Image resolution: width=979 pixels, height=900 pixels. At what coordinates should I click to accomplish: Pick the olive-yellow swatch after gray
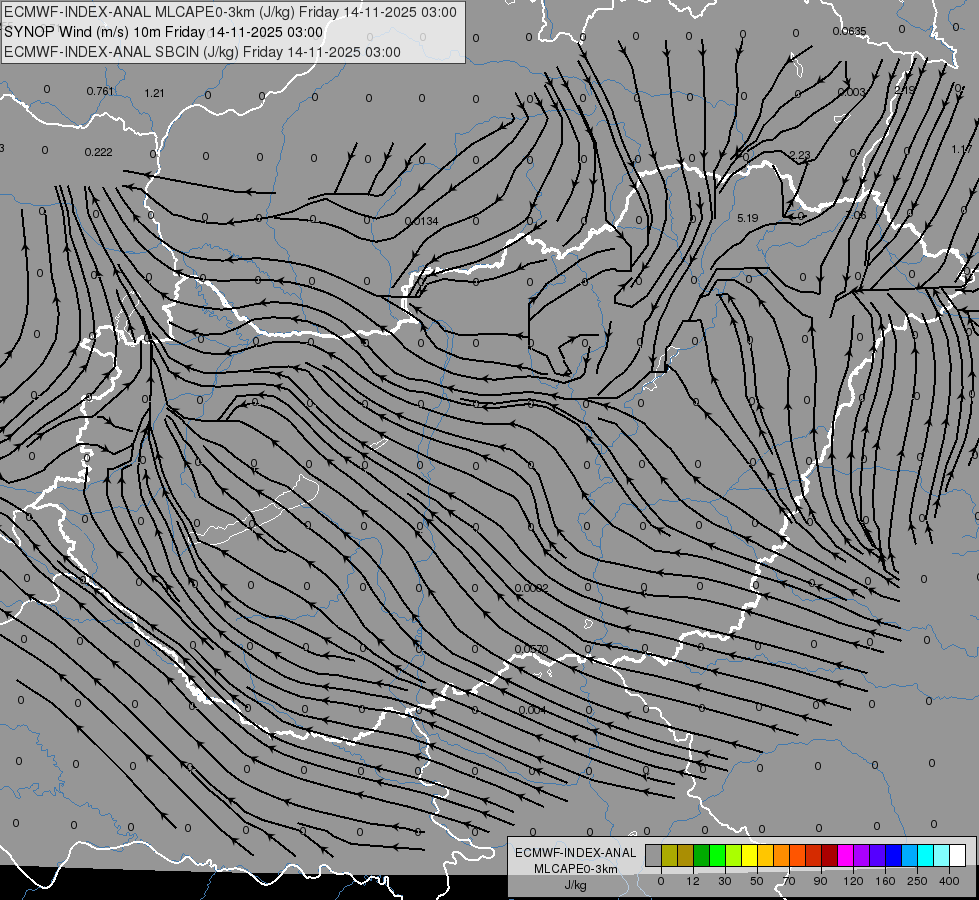[669, 856]
